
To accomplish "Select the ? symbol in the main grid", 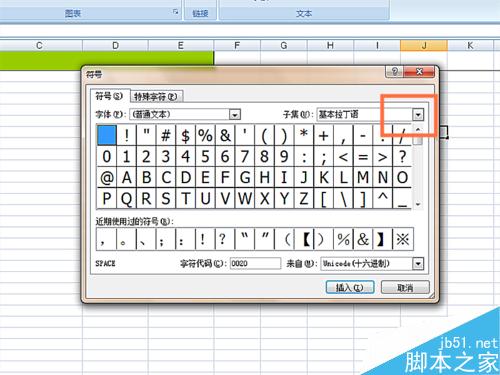I will [x=402, y=157].
